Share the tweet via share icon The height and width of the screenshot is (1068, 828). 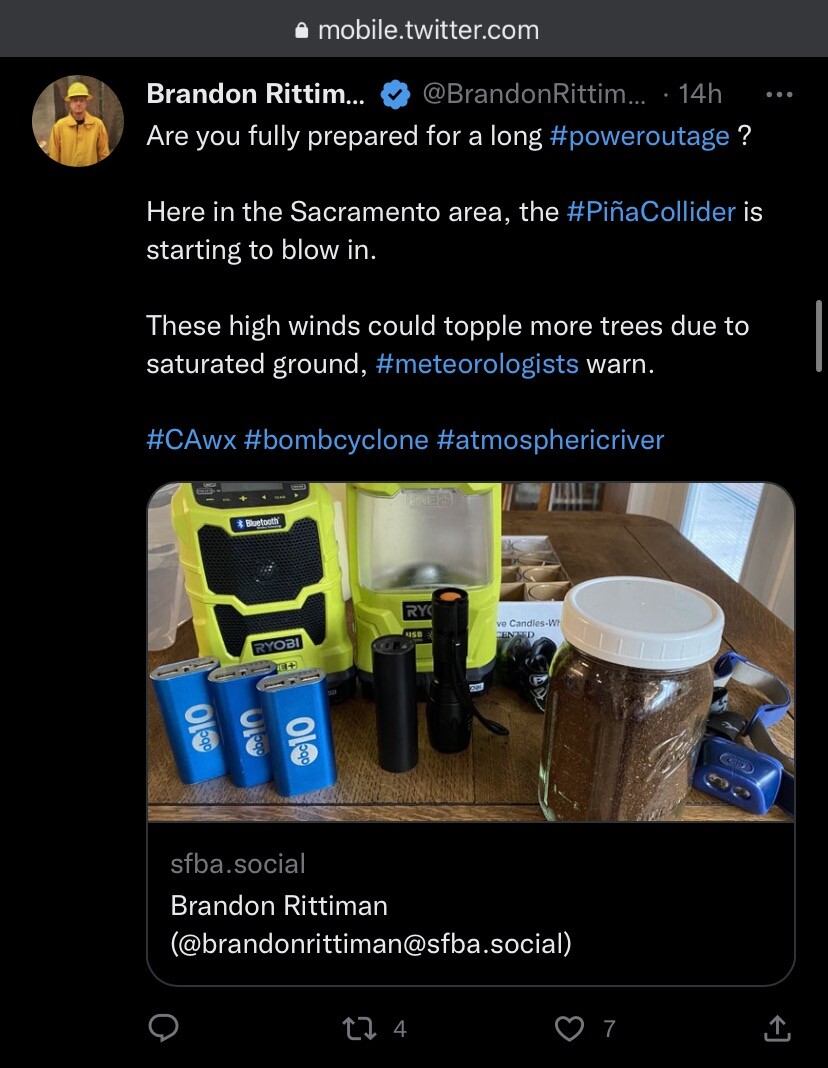click(776, 1028)
